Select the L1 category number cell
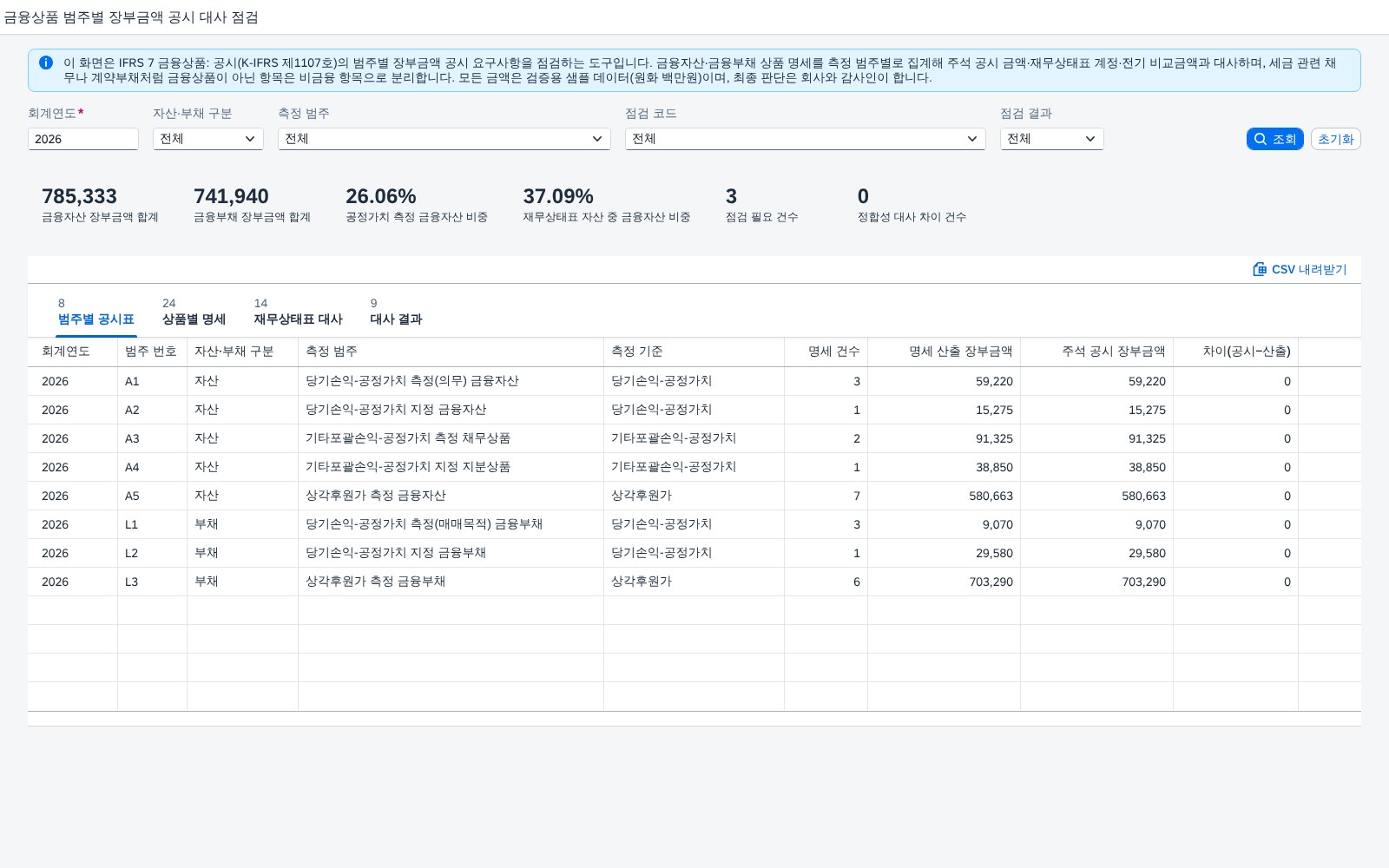 tap(152, 524)
